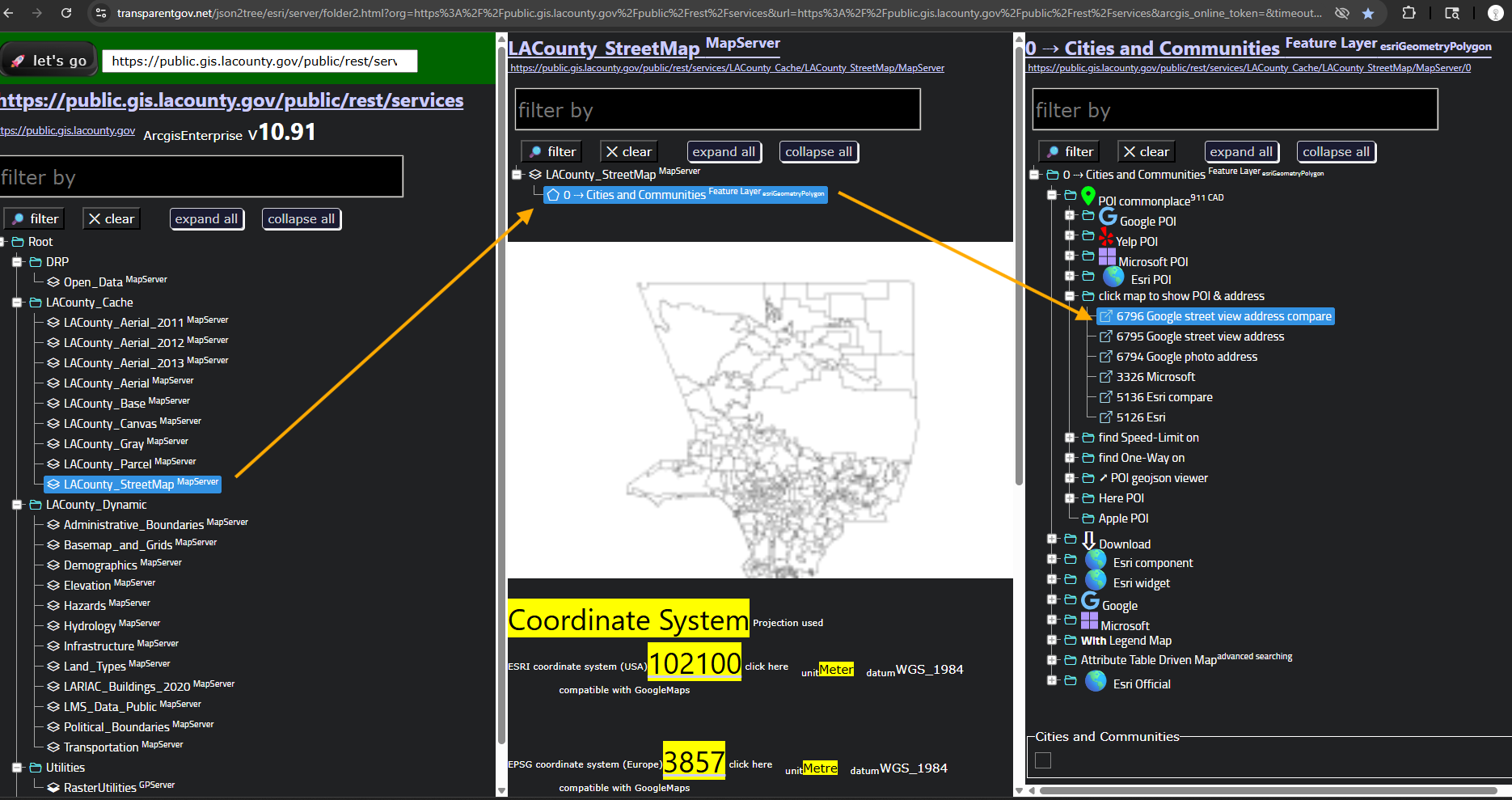Click Microsoft logo icon beside Microsoft folder

coord(1089,621)
